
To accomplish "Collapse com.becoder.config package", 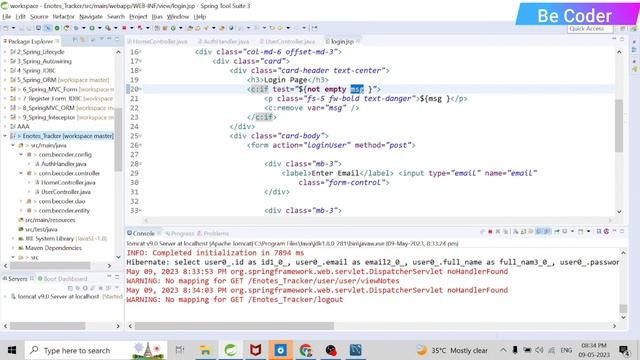I will click(20, 155).
